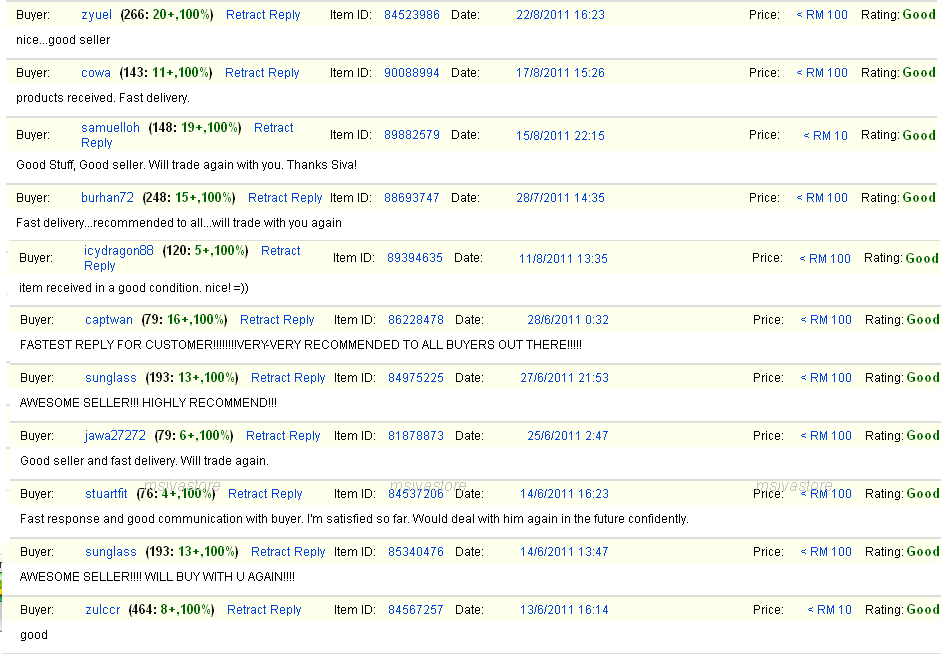
Task: Click Retract Reply for buyer cowa
Action: point(262,73)
